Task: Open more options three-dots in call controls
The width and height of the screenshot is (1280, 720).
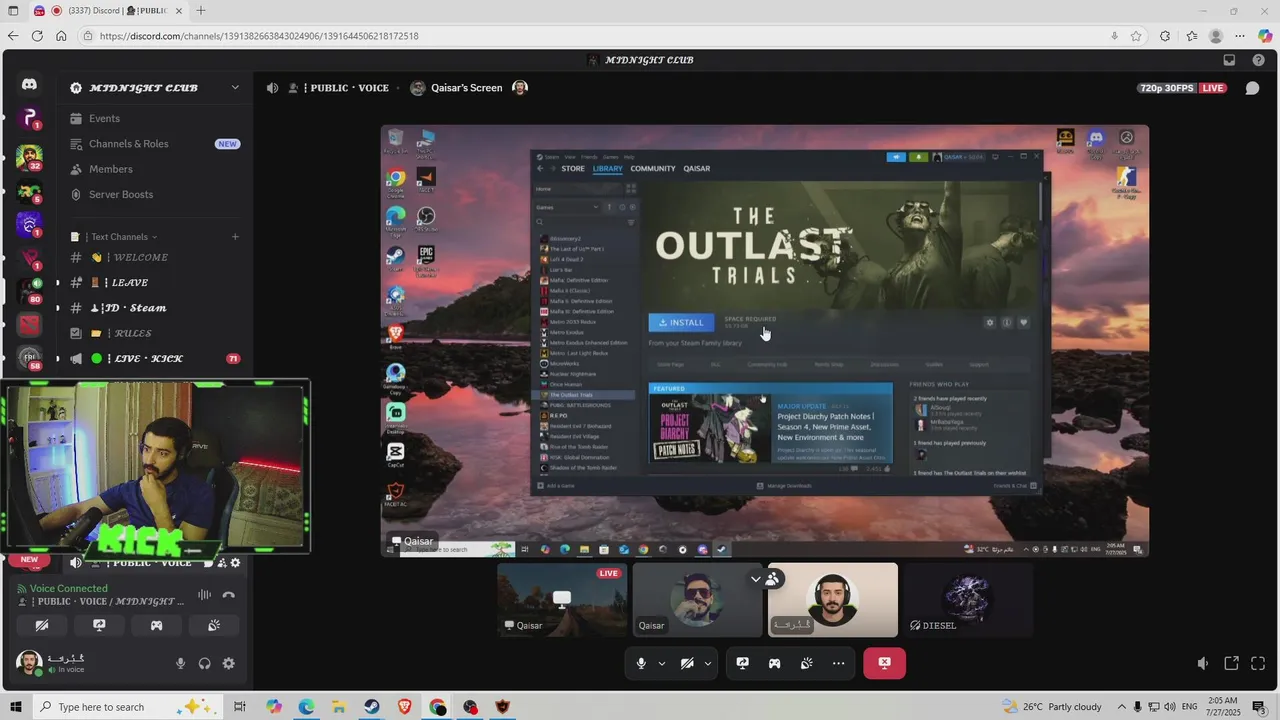Action: (838, 663)
